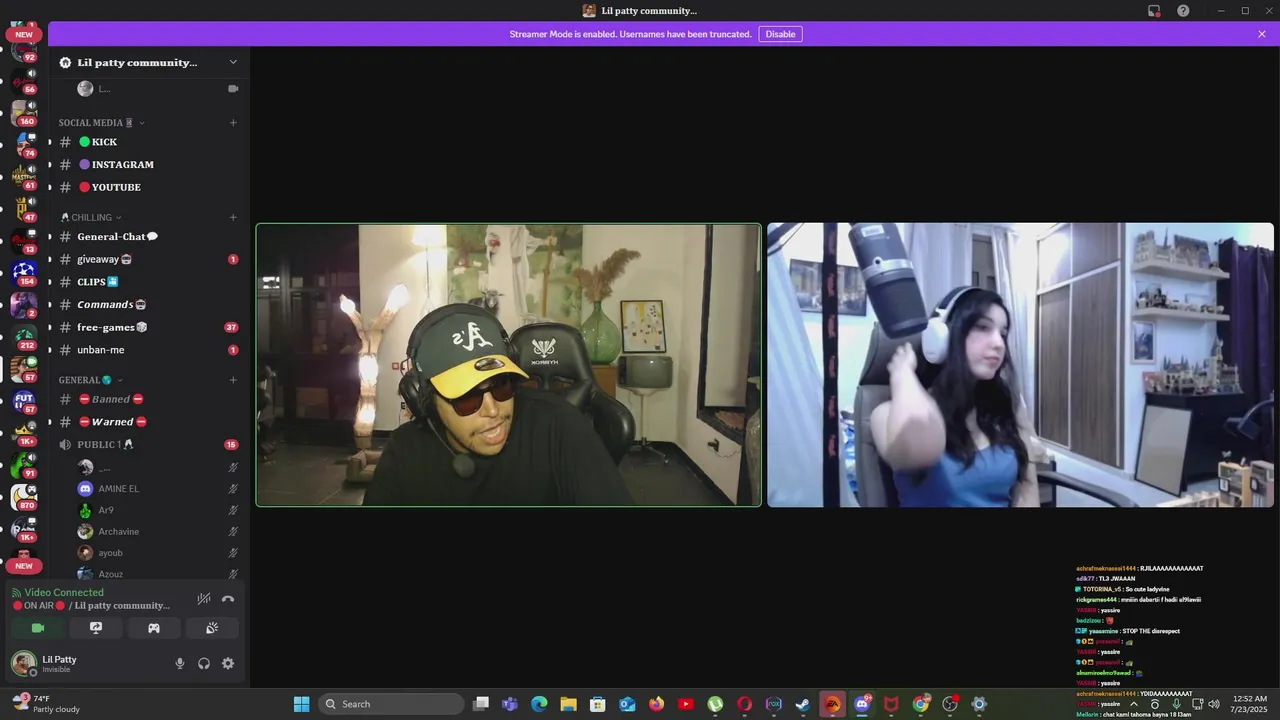Toggle noise suppression icon
Screen dimensions: 1280x720
(x=204, y=599)
